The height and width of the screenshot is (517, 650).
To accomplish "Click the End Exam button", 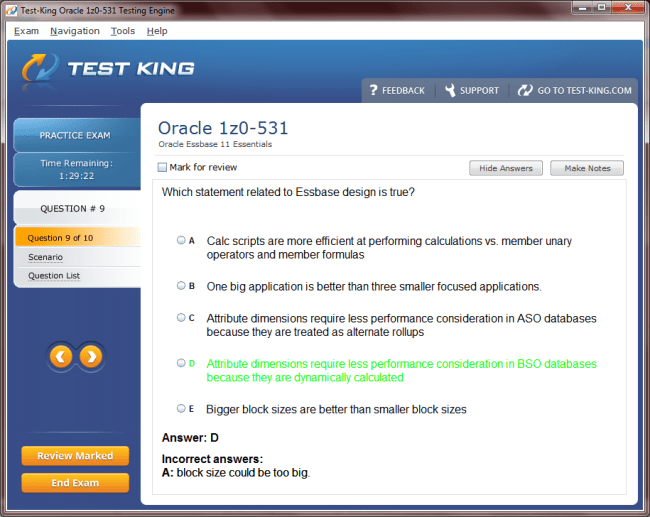I will 75,483.
